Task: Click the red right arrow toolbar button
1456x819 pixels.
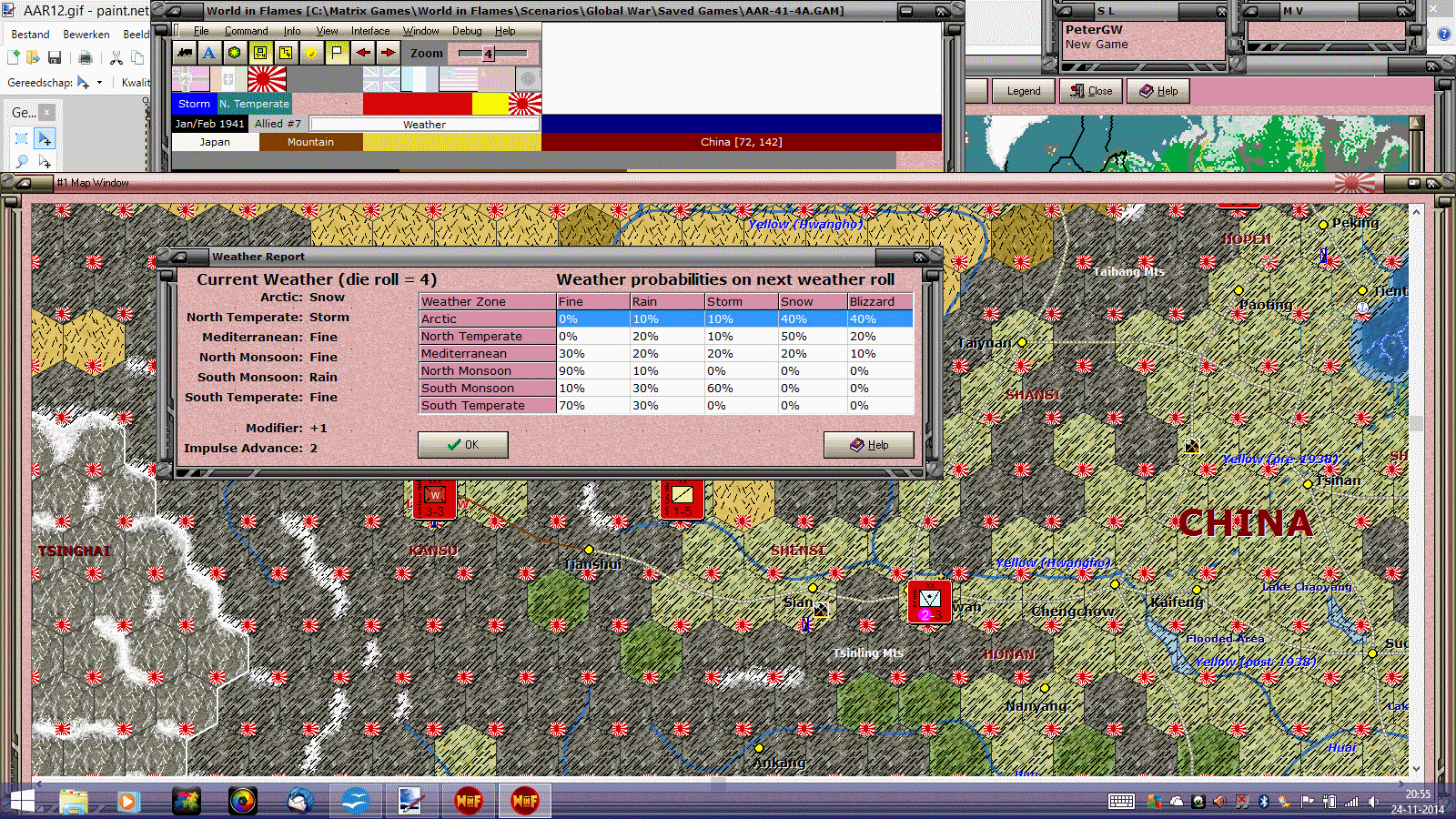Action: pos(388,53)
